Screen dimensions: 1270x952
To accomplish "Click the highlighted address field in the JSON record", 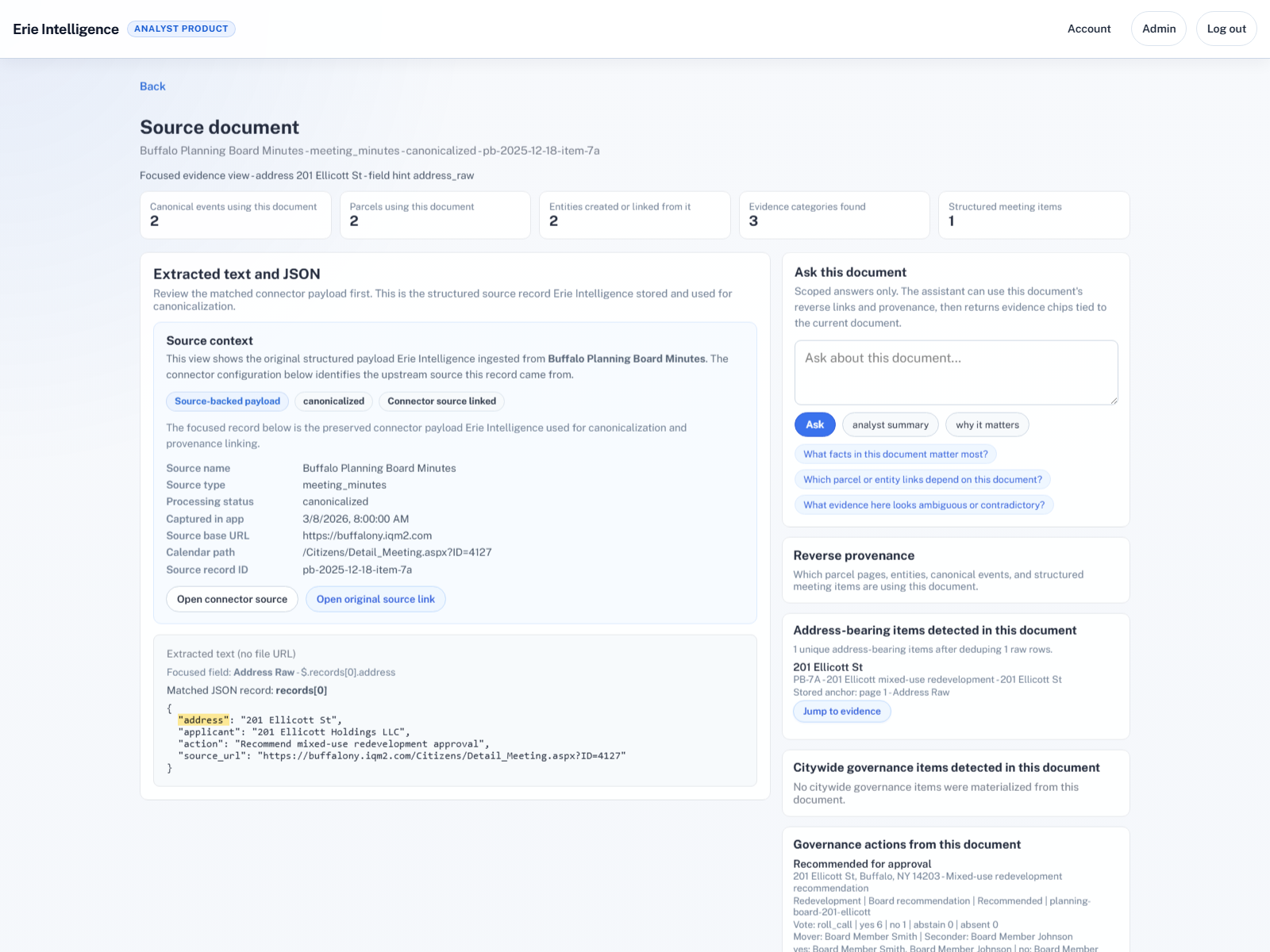I will coord(203,720).
